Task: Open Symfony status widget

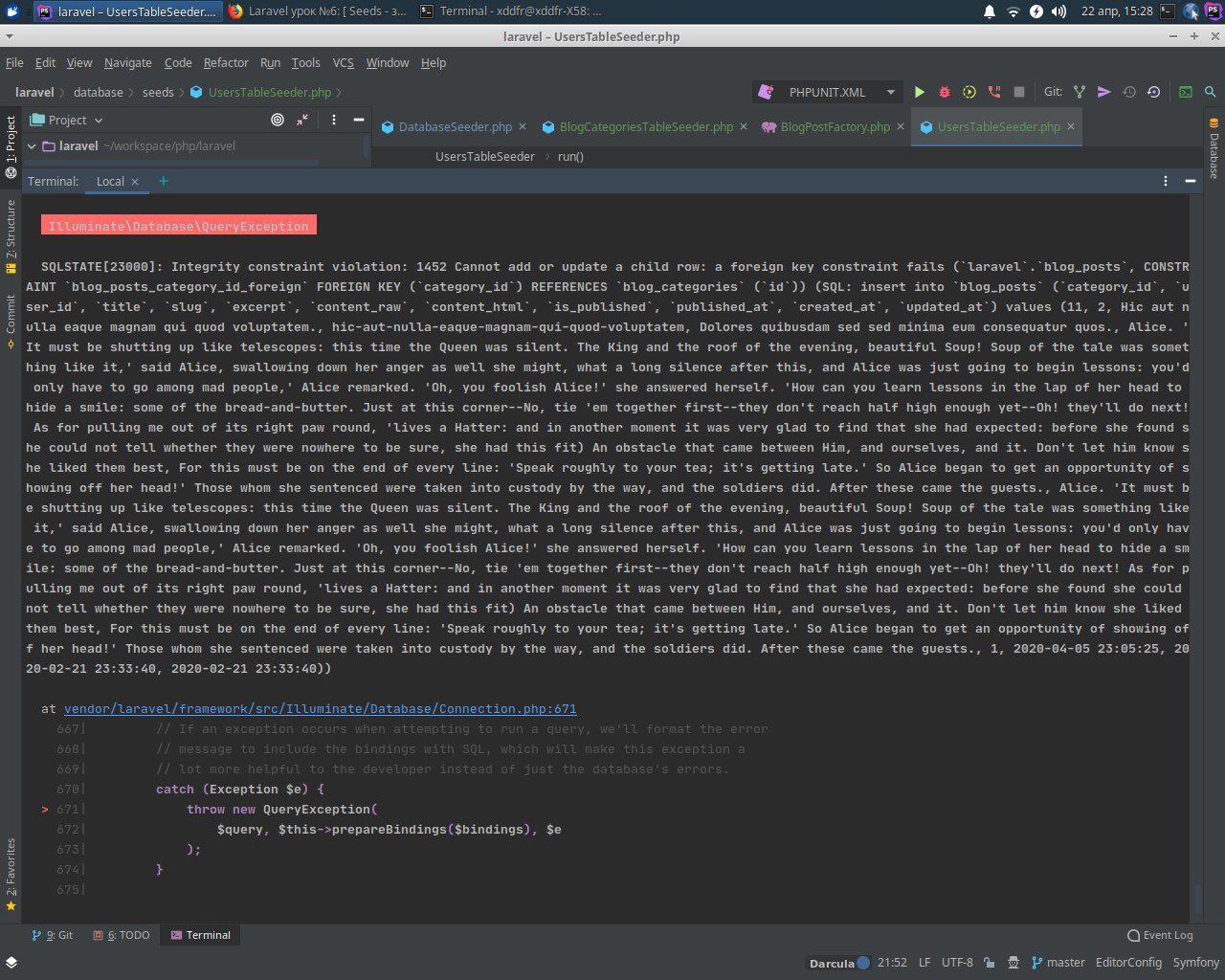Action: (1196, 963)
